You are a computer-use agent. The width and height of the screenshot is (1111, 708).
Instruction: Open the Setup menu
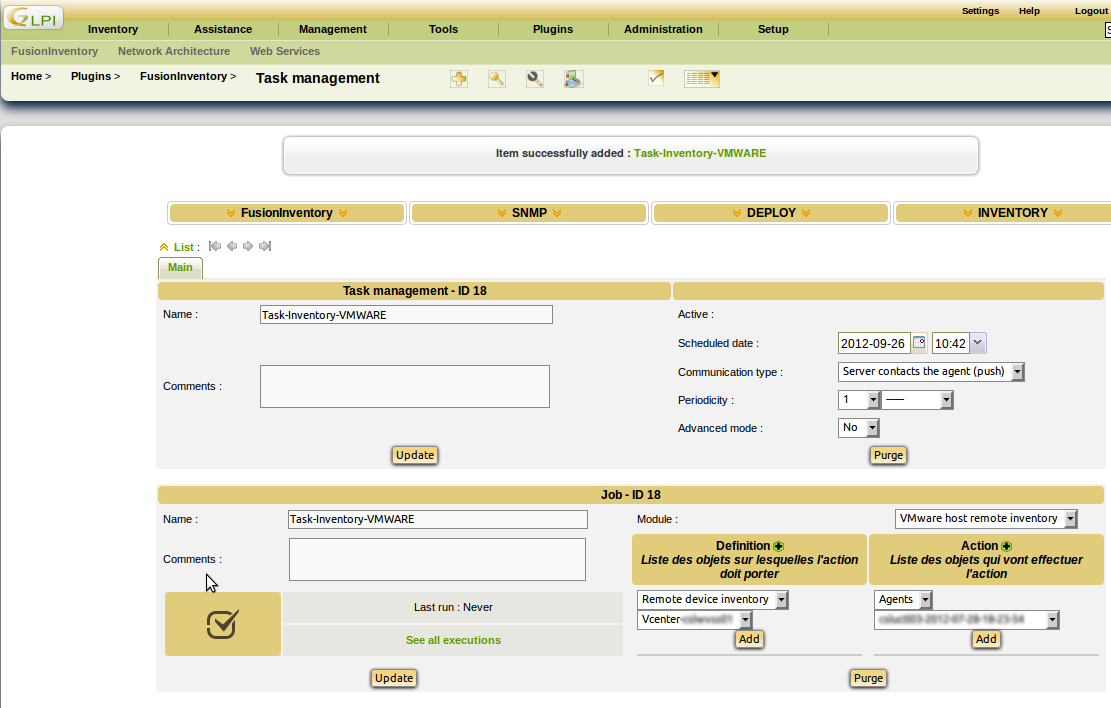[x=773, y=29]
